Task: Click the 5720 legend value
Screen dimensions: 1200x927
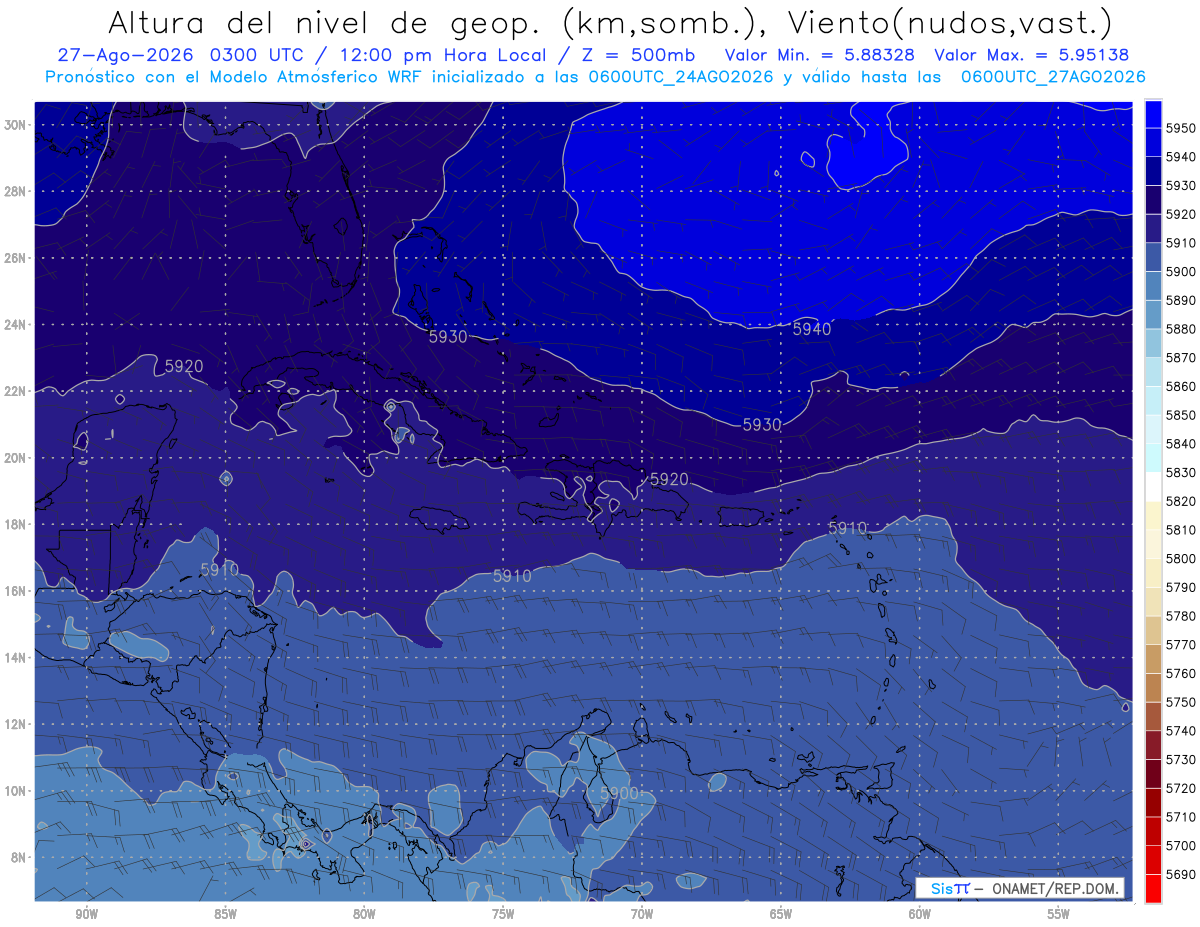Action: [x=1181, y=788]
